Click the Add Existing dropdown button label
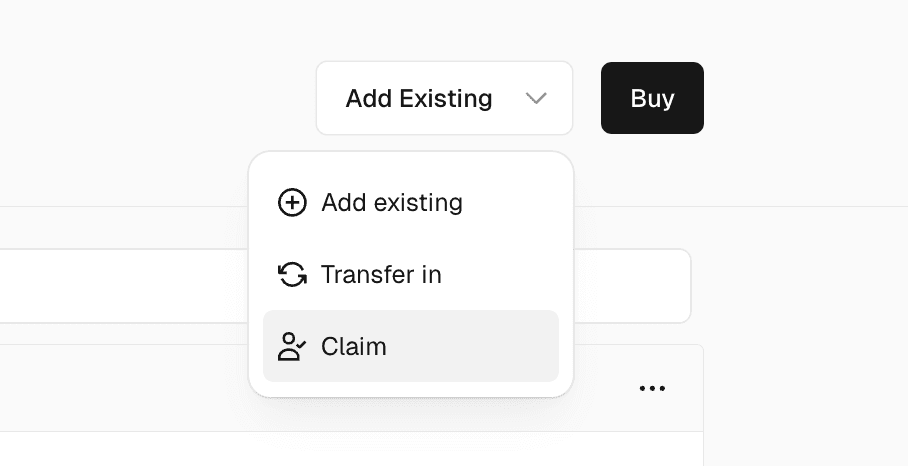 [x=419, y=98]
